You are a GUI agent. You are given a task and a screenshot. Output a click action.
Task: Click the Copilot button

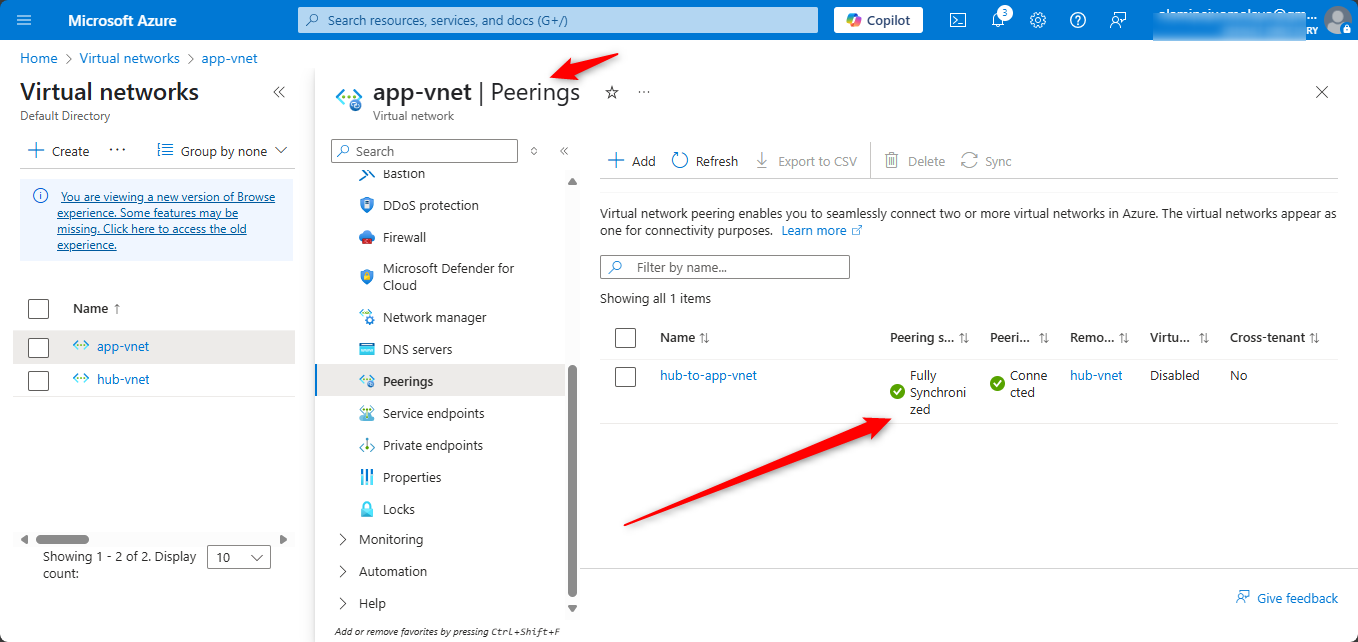coord(878,20)
